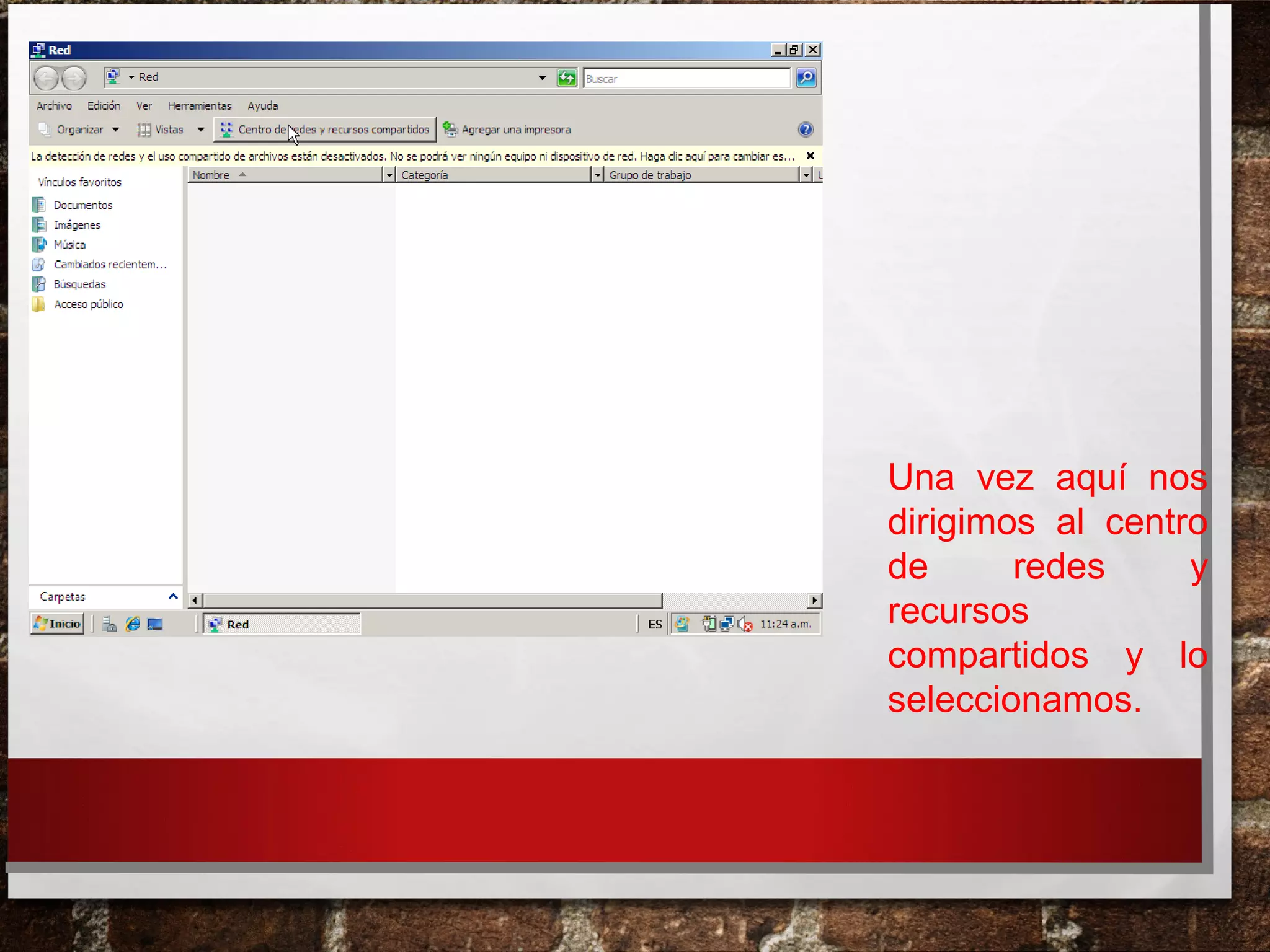1270x952 pixels.
Task: Expand the Carpetas panel chevron
Action: coord(173,597)
